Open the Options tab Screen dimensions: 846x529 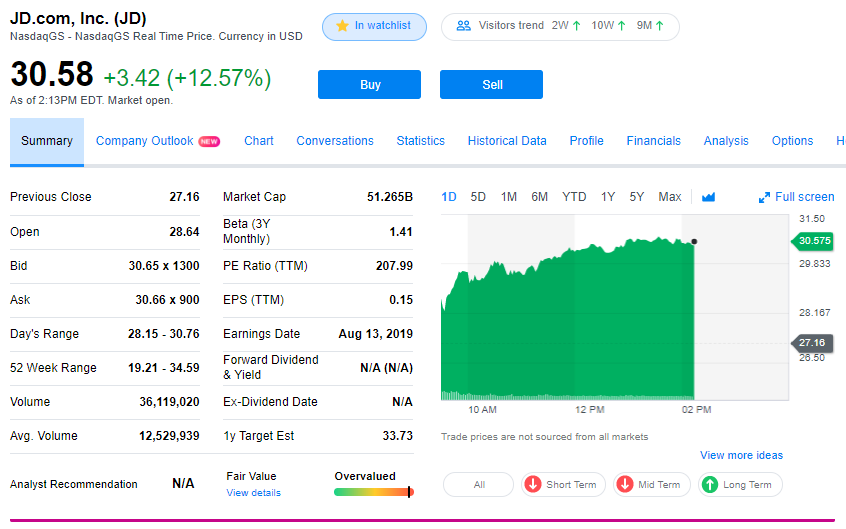793,141
